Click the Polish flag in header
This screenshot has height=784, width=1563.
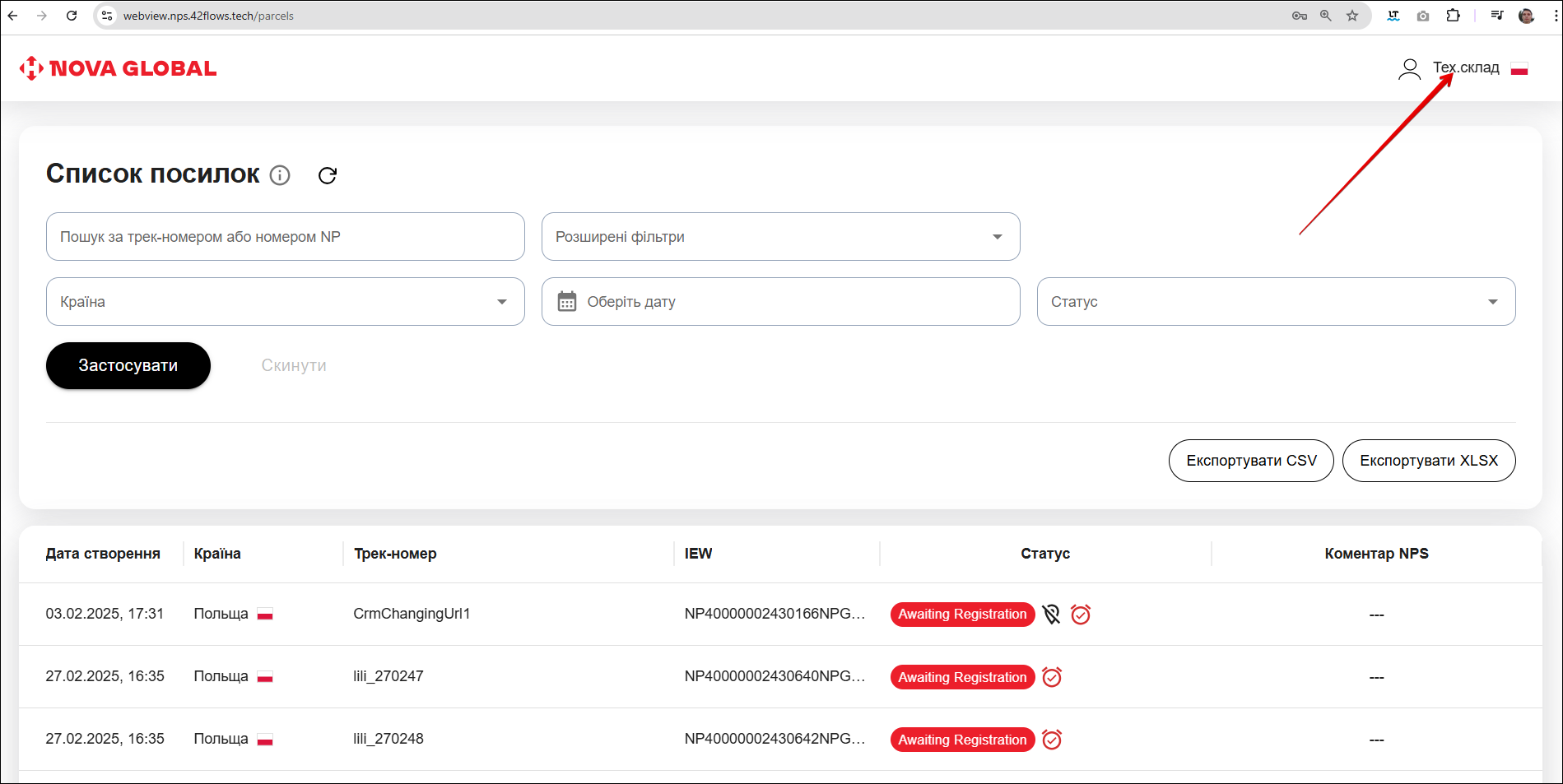click(x=1519, y=69)
